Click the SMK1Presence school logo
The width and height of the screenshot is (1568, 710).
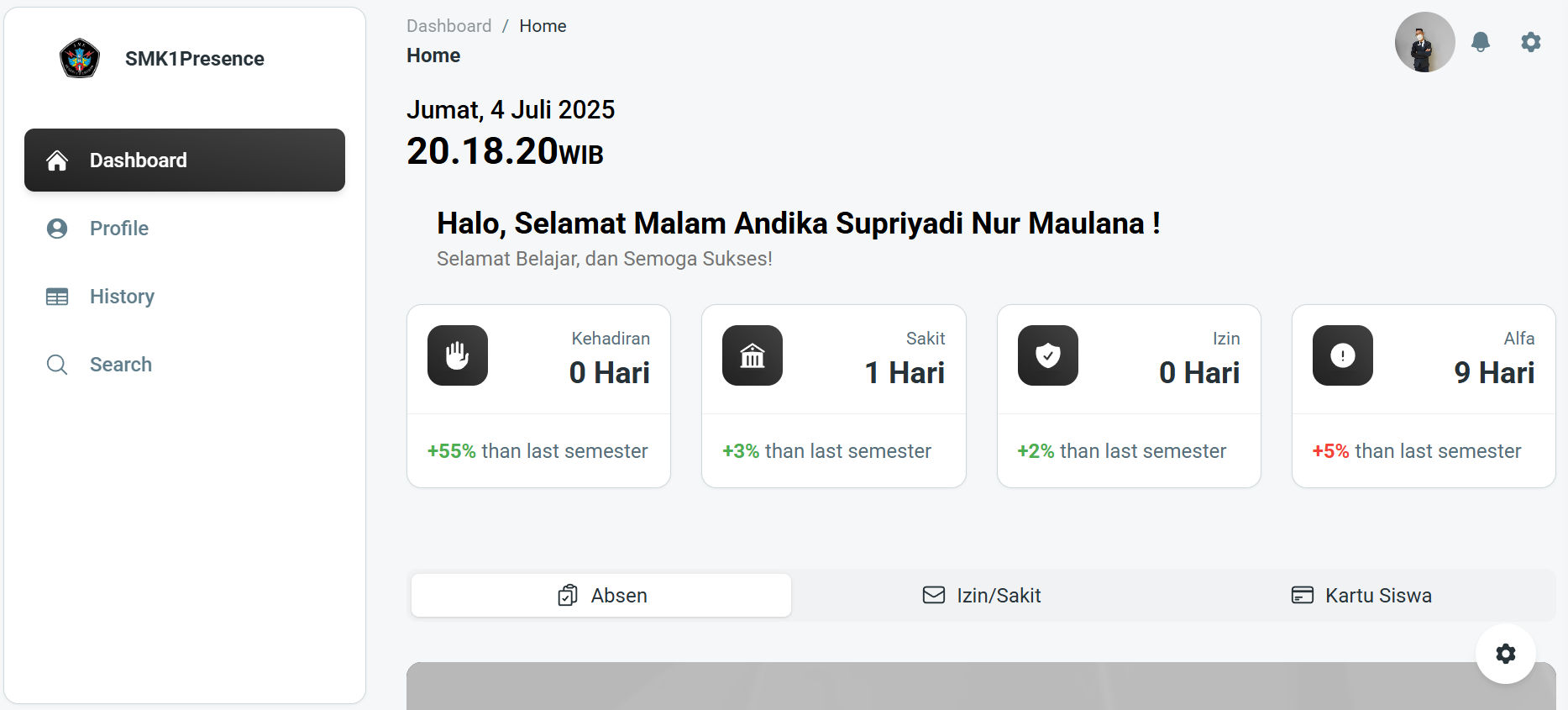[80, 59]
